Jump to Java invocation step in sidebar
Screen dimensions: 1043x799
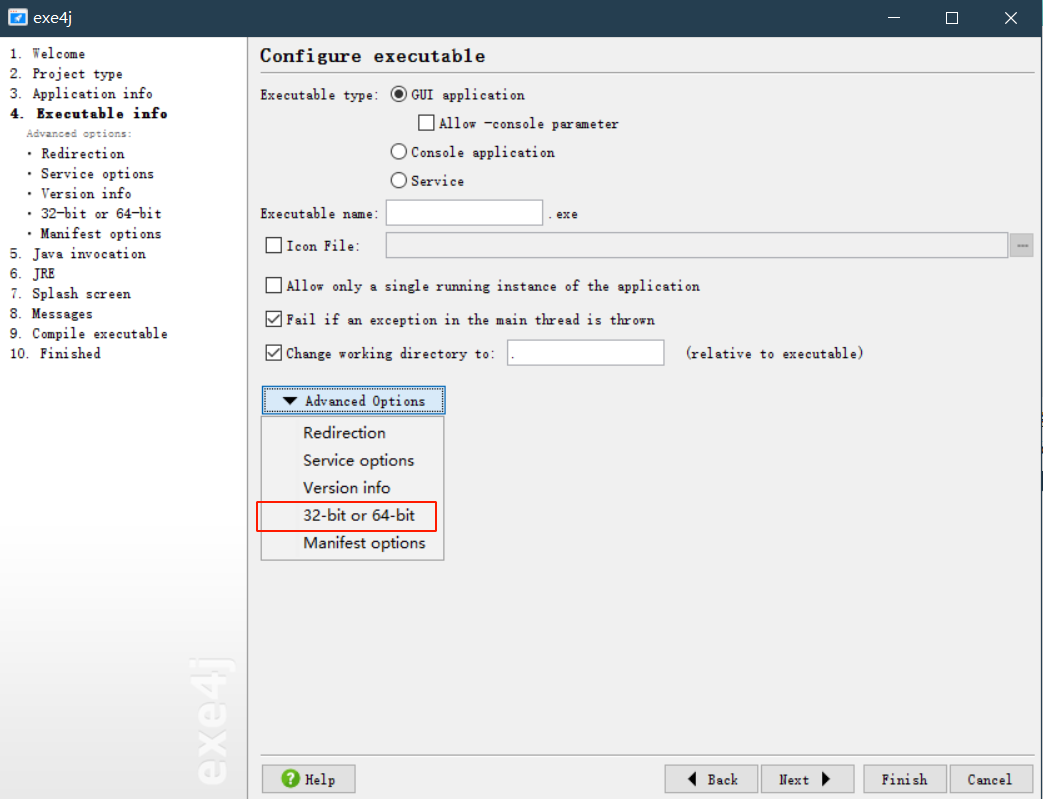click(x=88, y=254)
